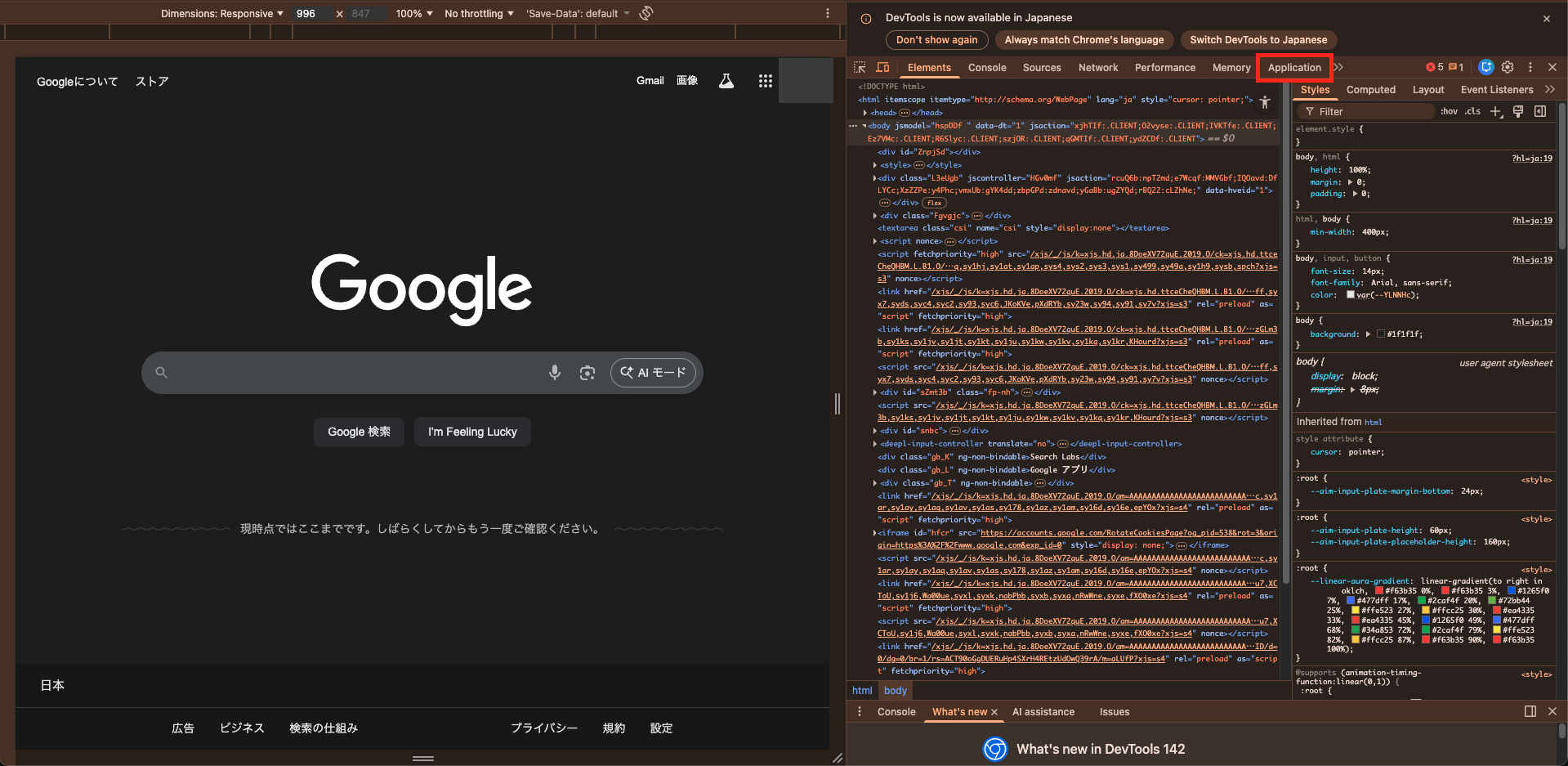Open Google Lens image search icon

(587, 373)
